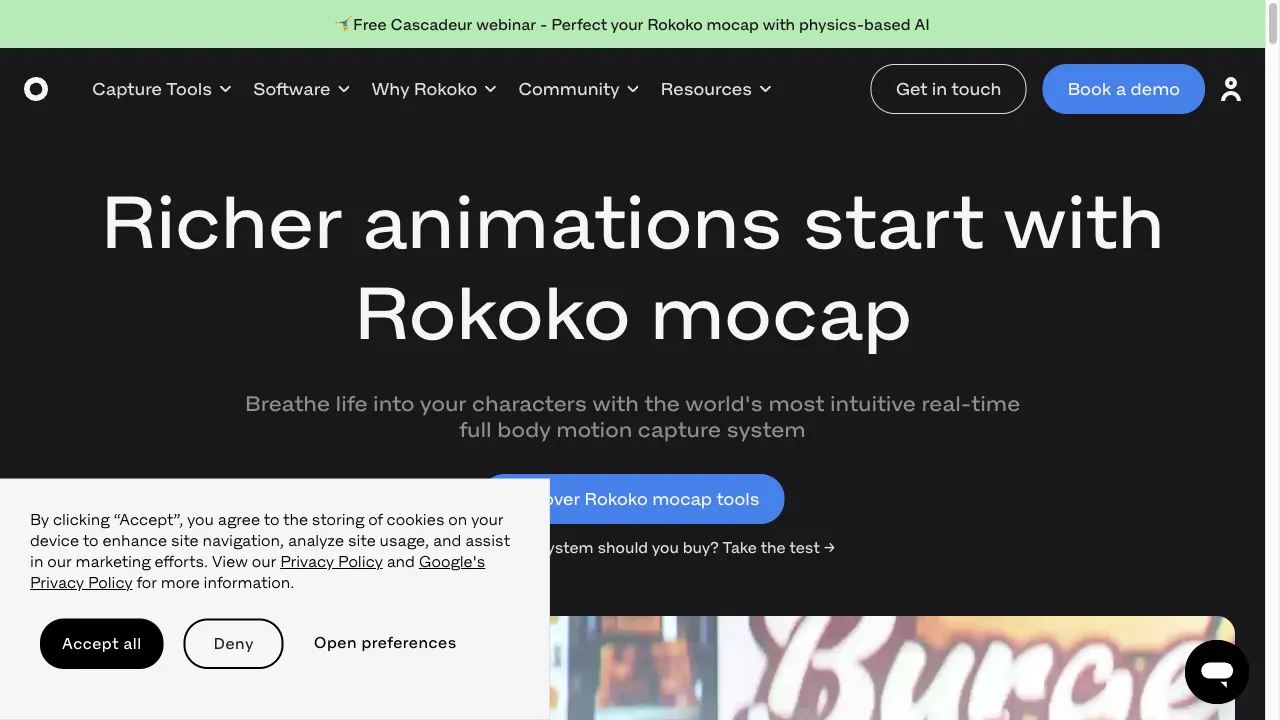Screen dimensions: 1280x720
Task: Expand the Capture Tools chevron
Action: click(x=226, y=89)
